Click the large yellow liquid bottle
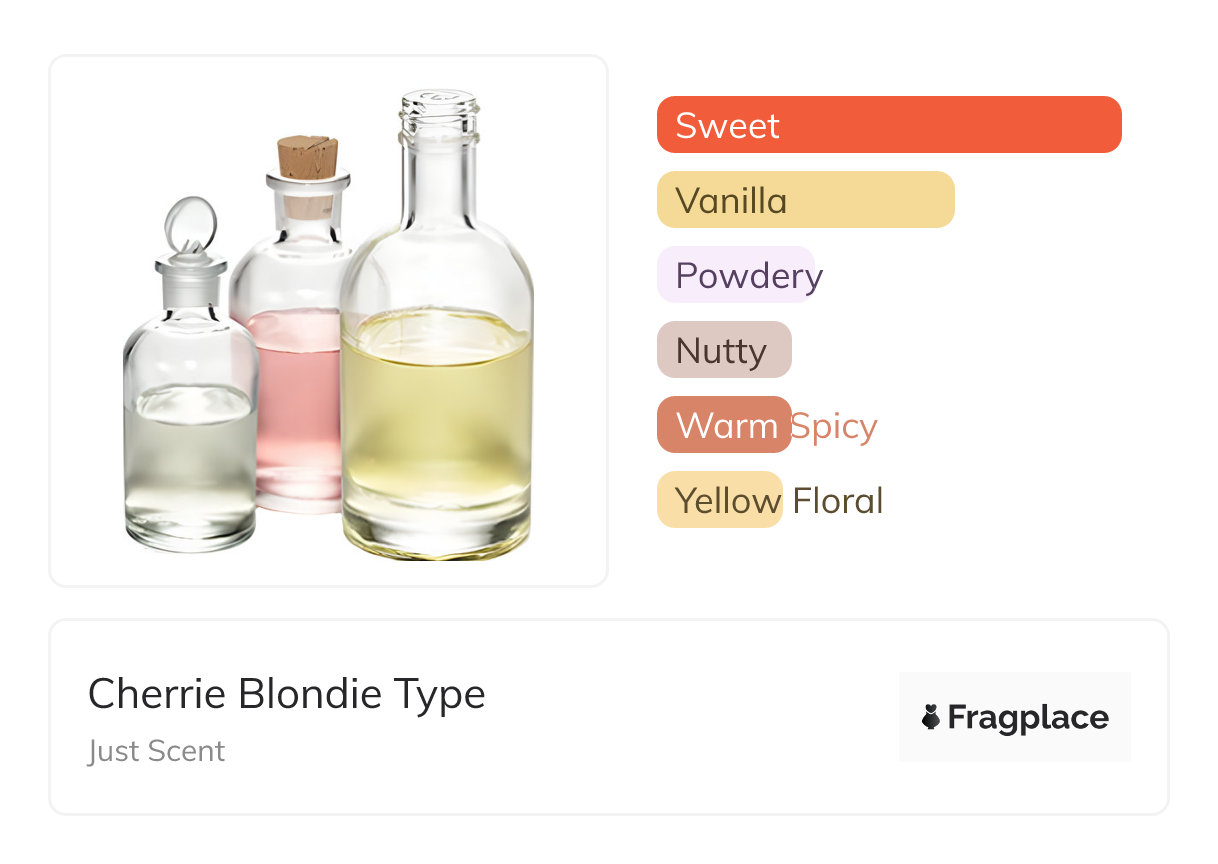This screenshot has width=1218, height=864. pos(437,400)
